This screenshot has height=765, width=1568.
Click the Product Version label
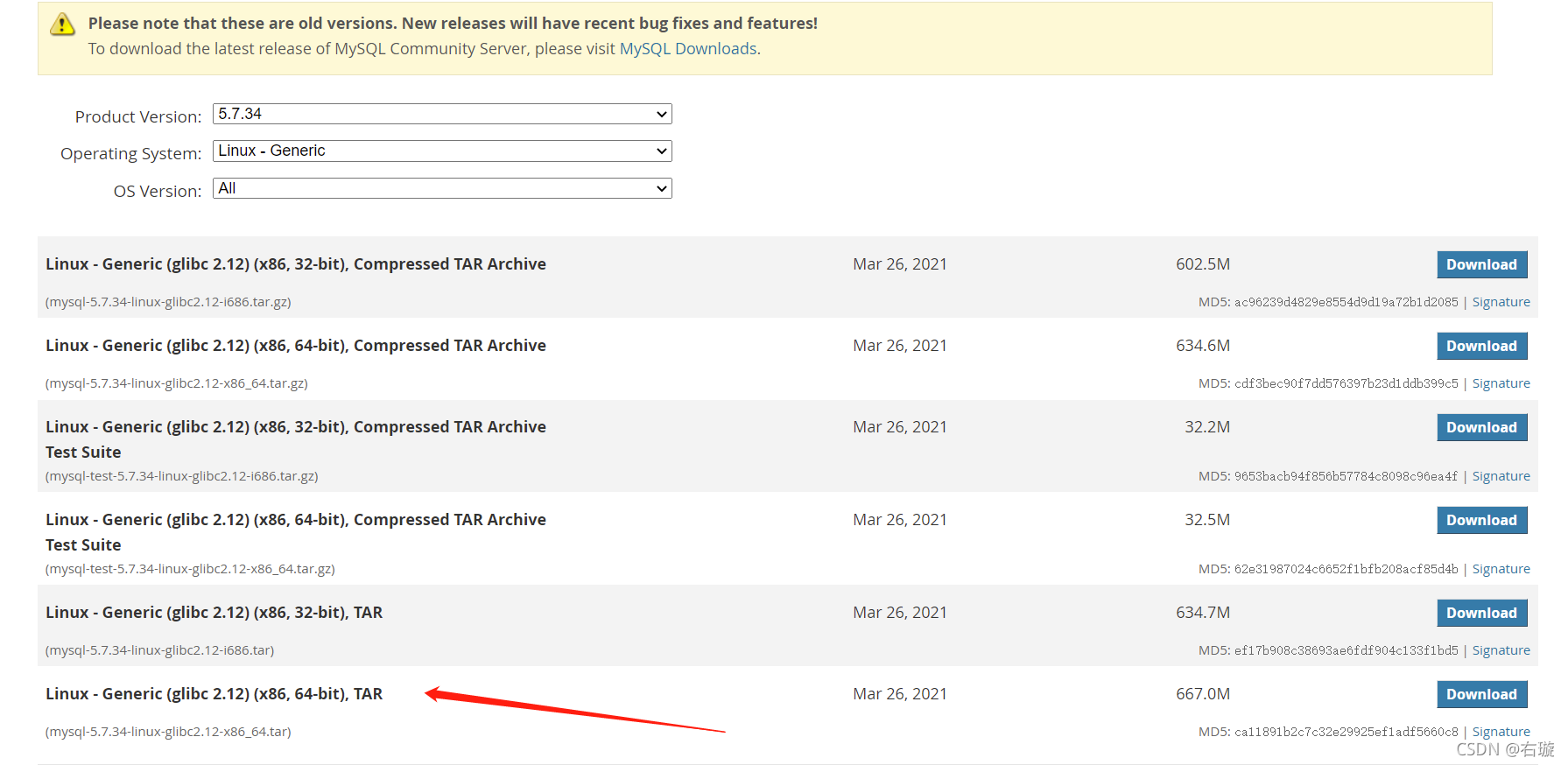coord(138,116)
